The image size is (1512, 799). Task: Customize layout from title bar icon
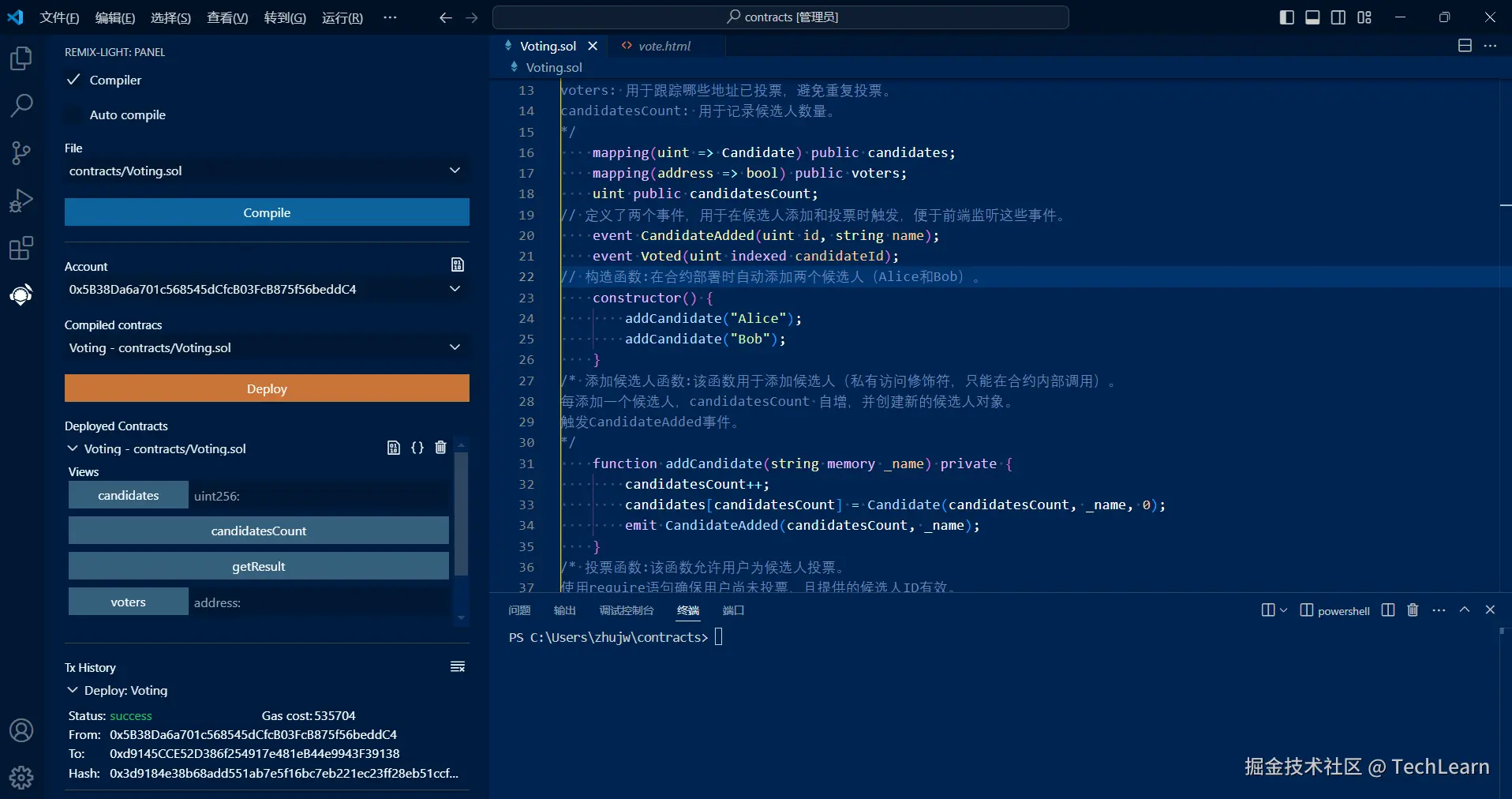1364,17
